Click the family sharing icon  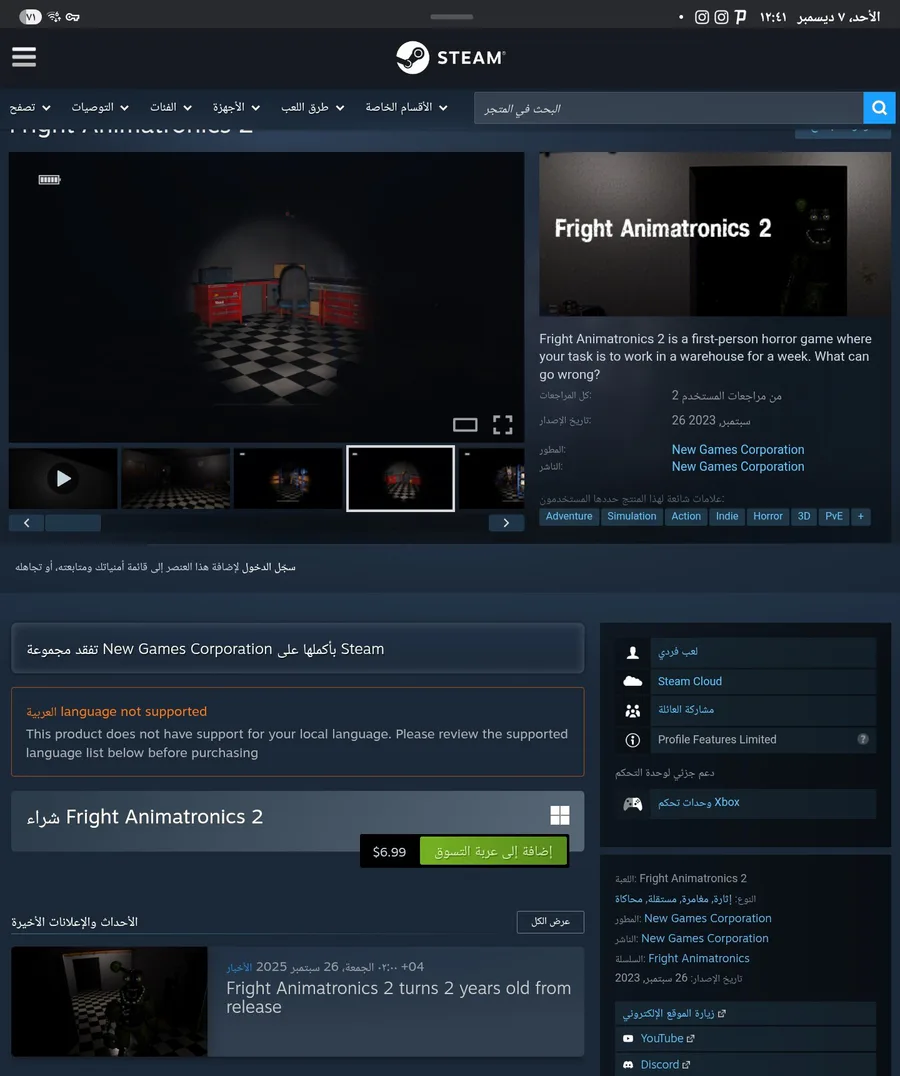632,711
